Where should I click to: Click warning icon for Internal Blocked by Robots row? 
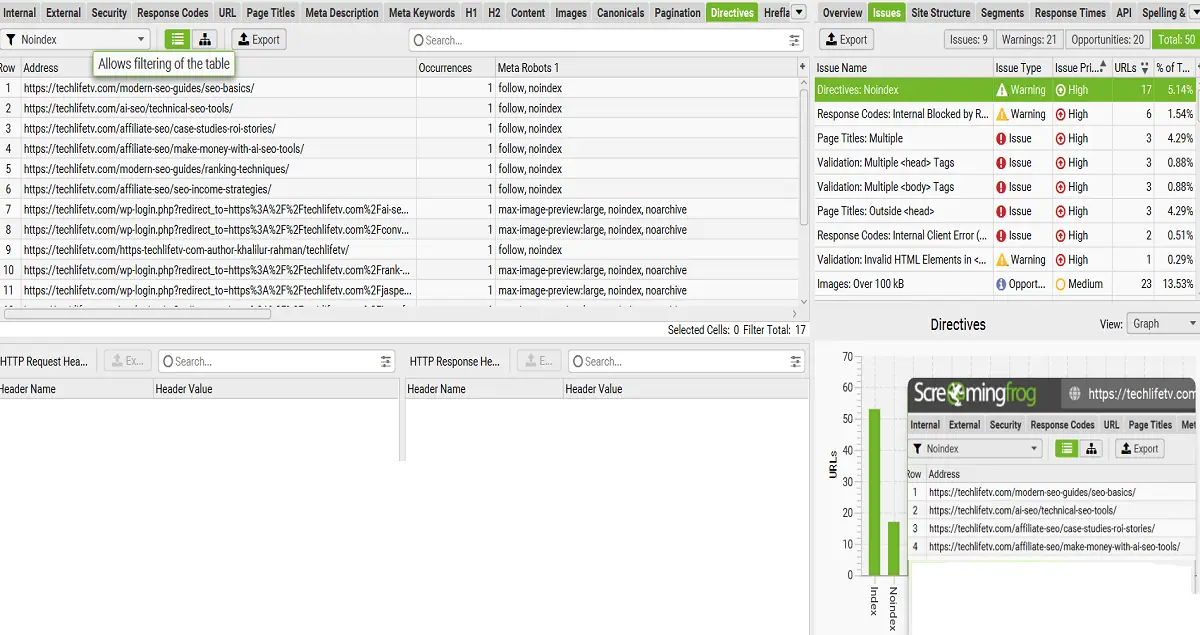pos(1002,114)
